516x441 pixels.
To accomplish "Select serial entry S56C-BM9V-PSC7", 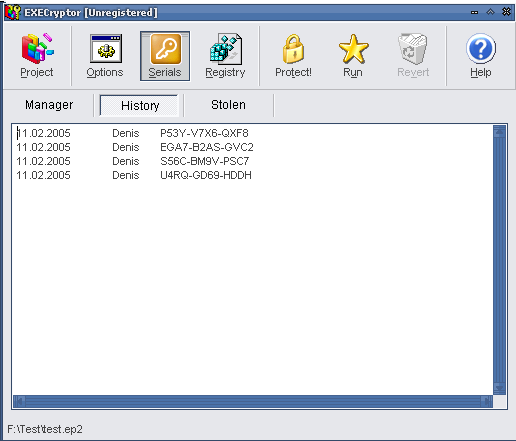I will pyautogui.click(x=204, y=161).
